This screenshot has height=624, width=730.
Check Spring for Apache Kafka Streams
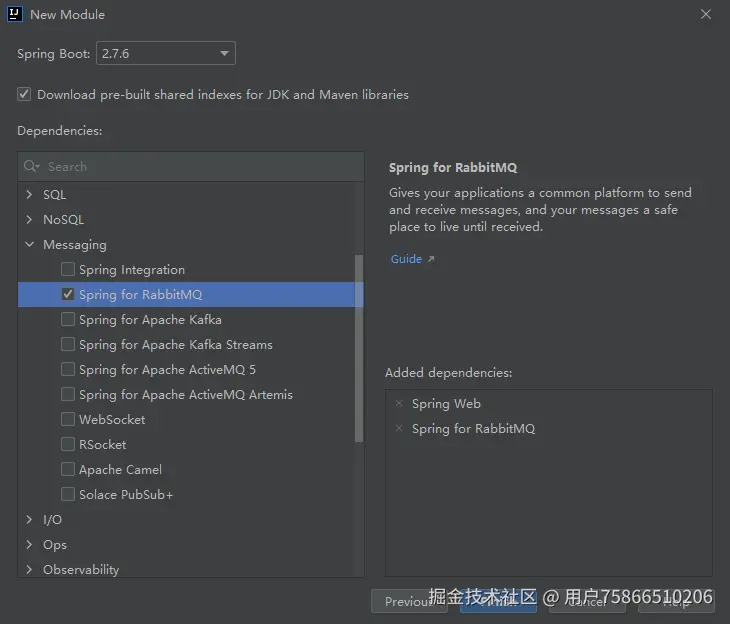pyautogui.click(x=68, y=344)
